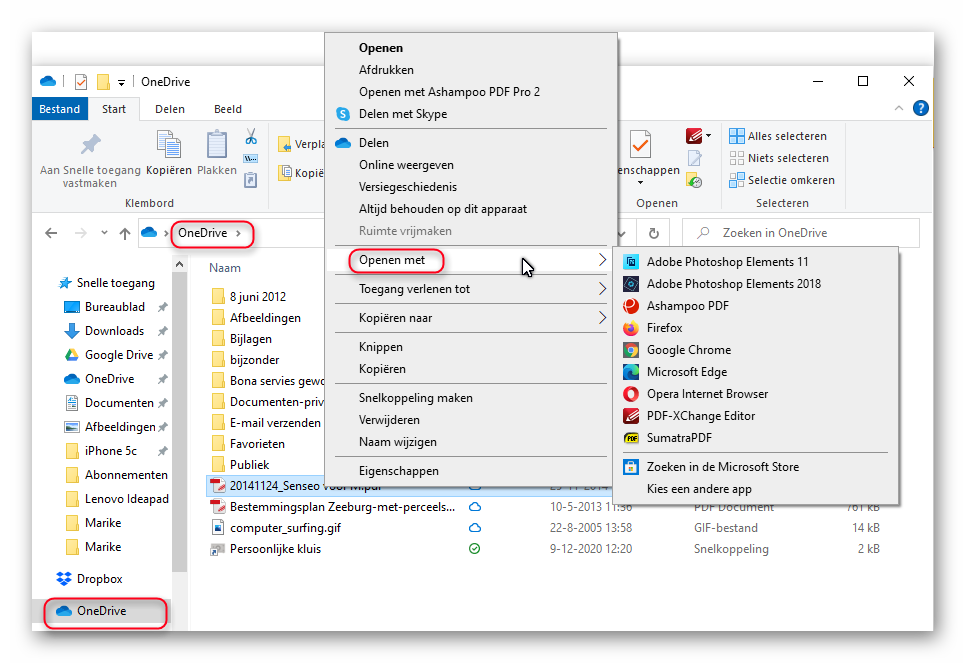Image resolution: width=966 pixels, height=663 pixels.
Task: Select Versiegeschiedenis
Action: [x=408, y=187]
